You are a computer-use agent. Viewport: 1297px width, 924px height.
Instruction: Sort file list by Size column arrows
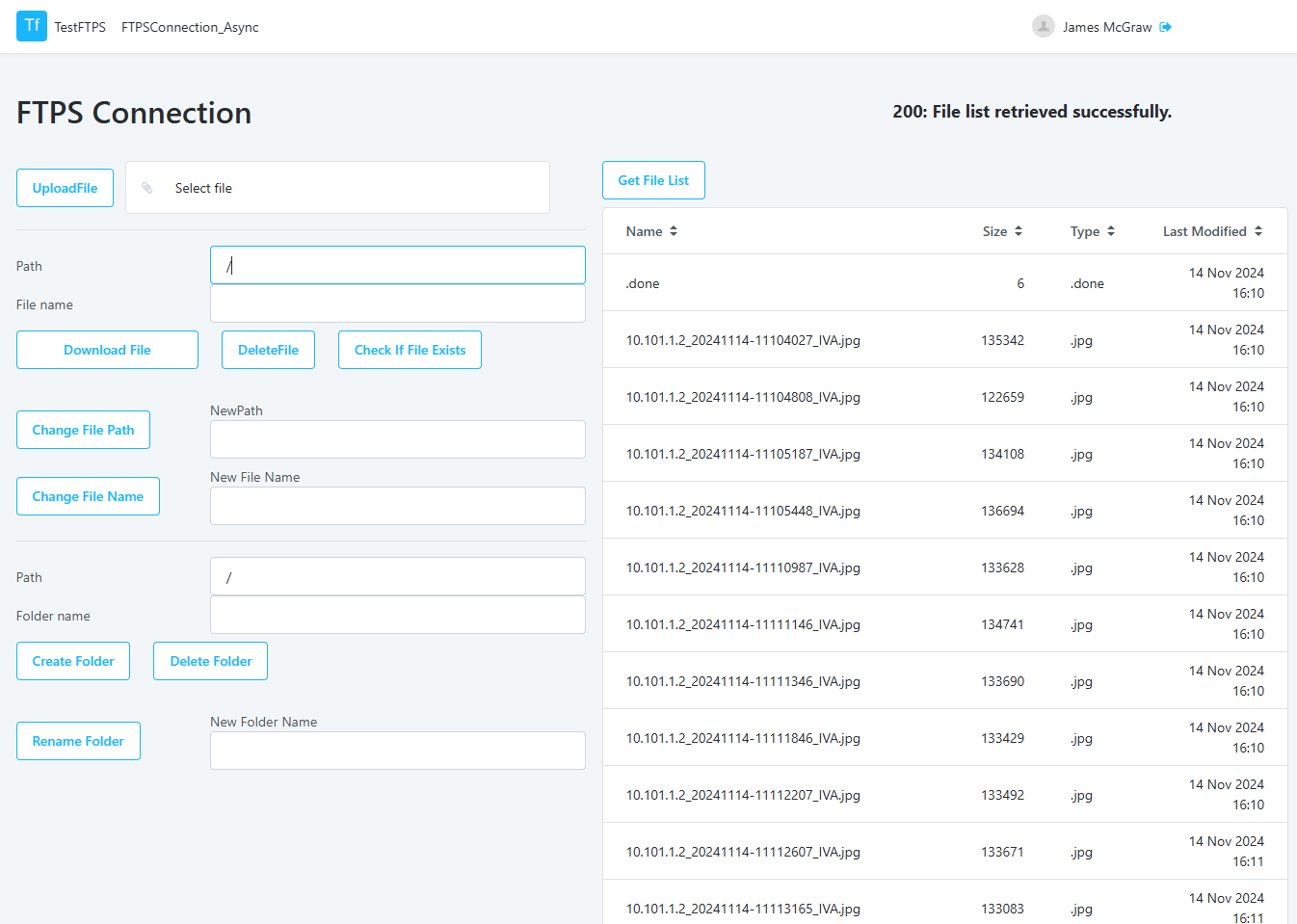click(x=1019, y=231)
